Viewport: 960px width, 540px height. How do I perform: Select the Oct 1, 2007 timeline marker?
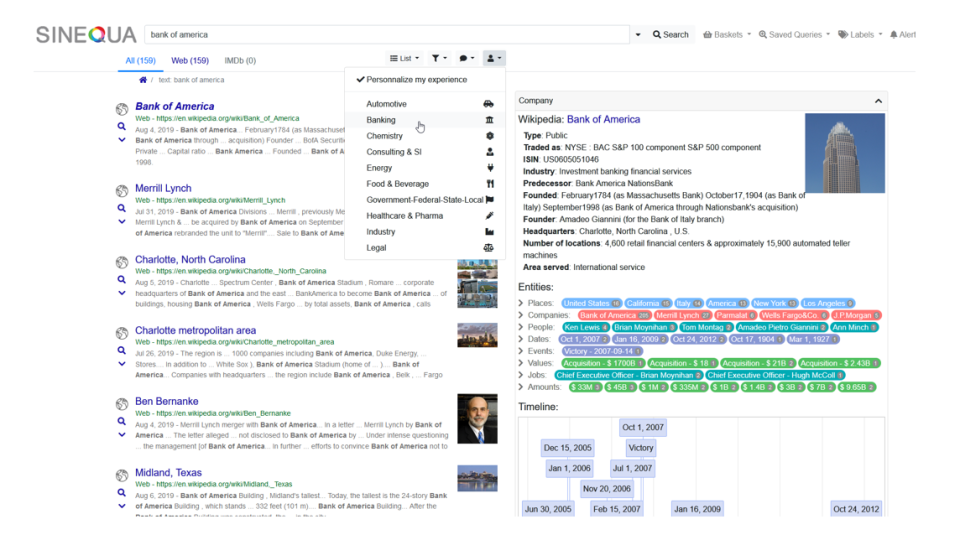(643, 427)
